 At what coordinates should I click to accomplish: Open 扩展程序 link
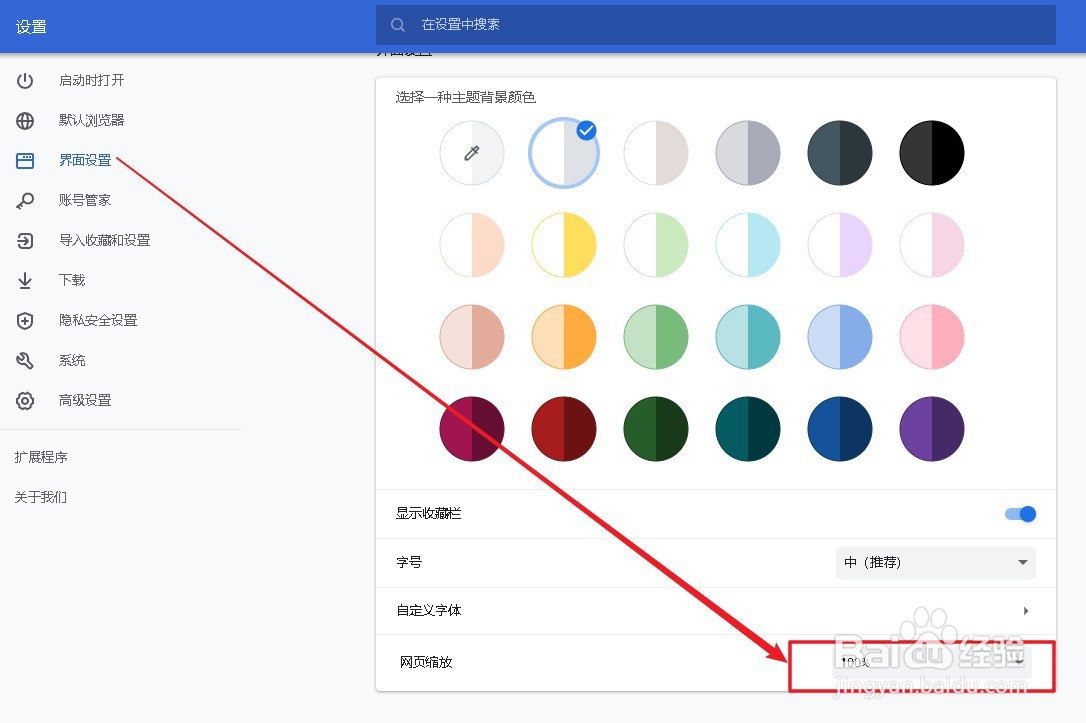pyautogui.click(x=41, y=457)
